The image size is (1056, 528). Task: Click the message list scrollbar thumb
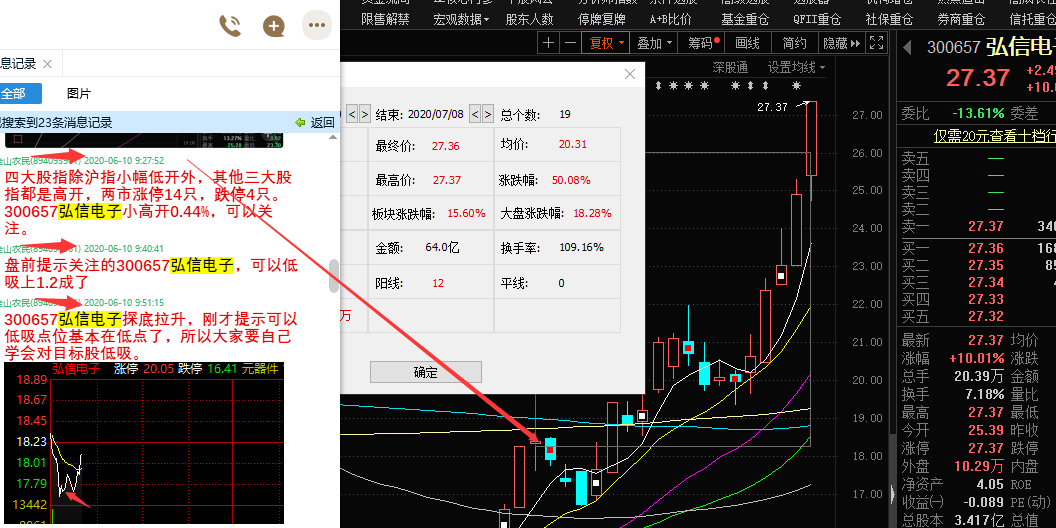coord(334,276)
